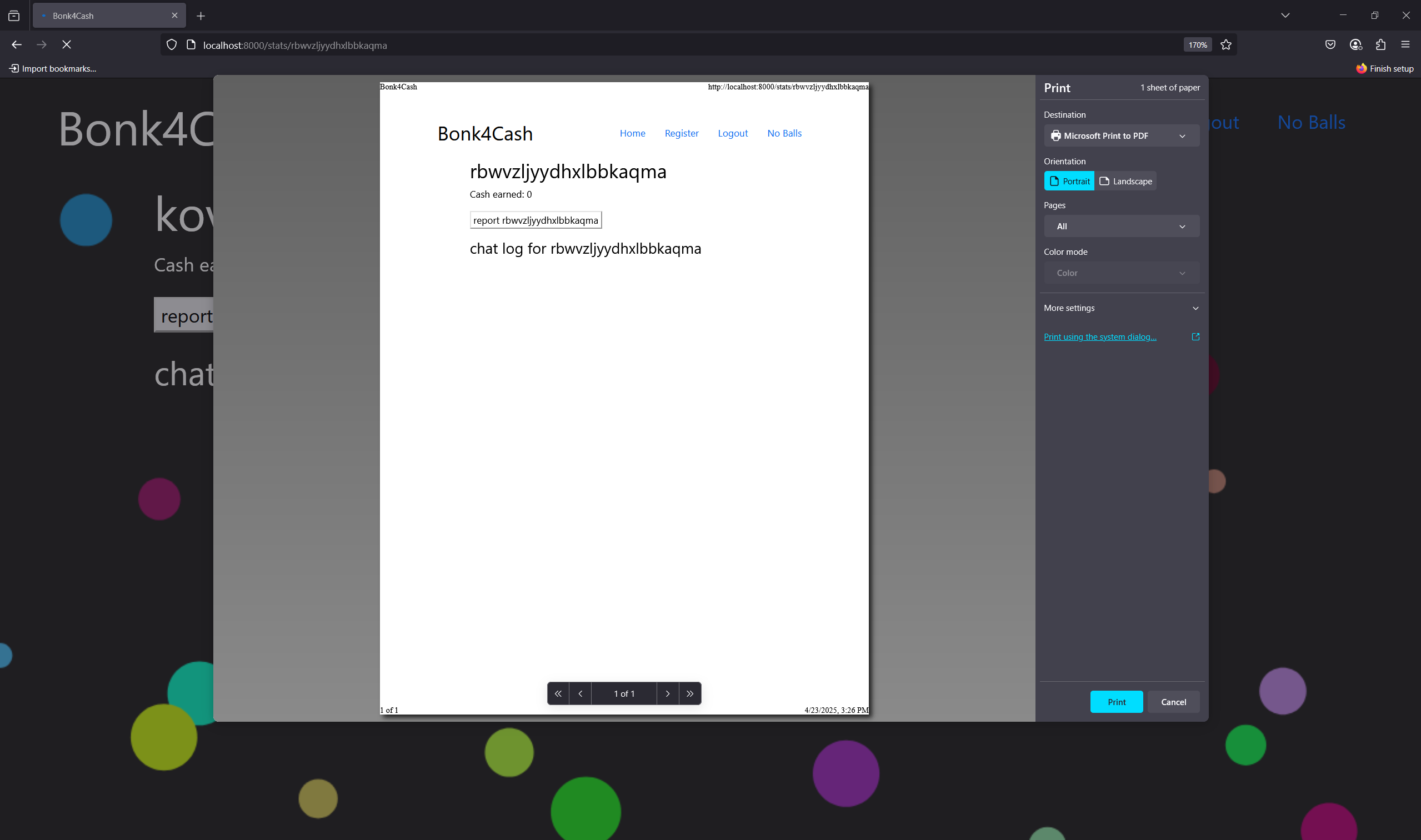Click the 170% zoom level indicator
The image size is (1421, 840).
click(x=1197, y=45)
